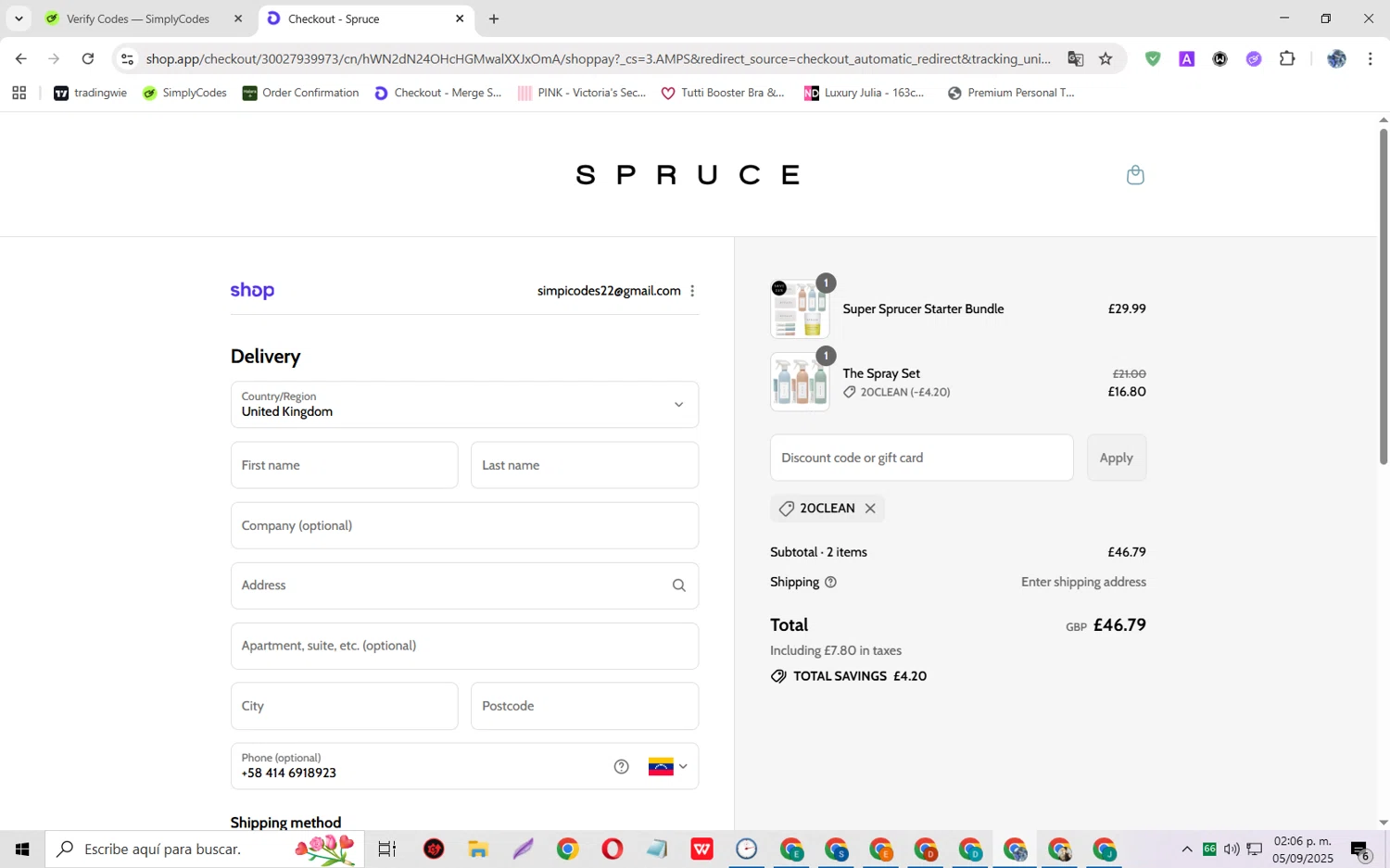Click the volume speaker tray icon

coord(1232,849)
